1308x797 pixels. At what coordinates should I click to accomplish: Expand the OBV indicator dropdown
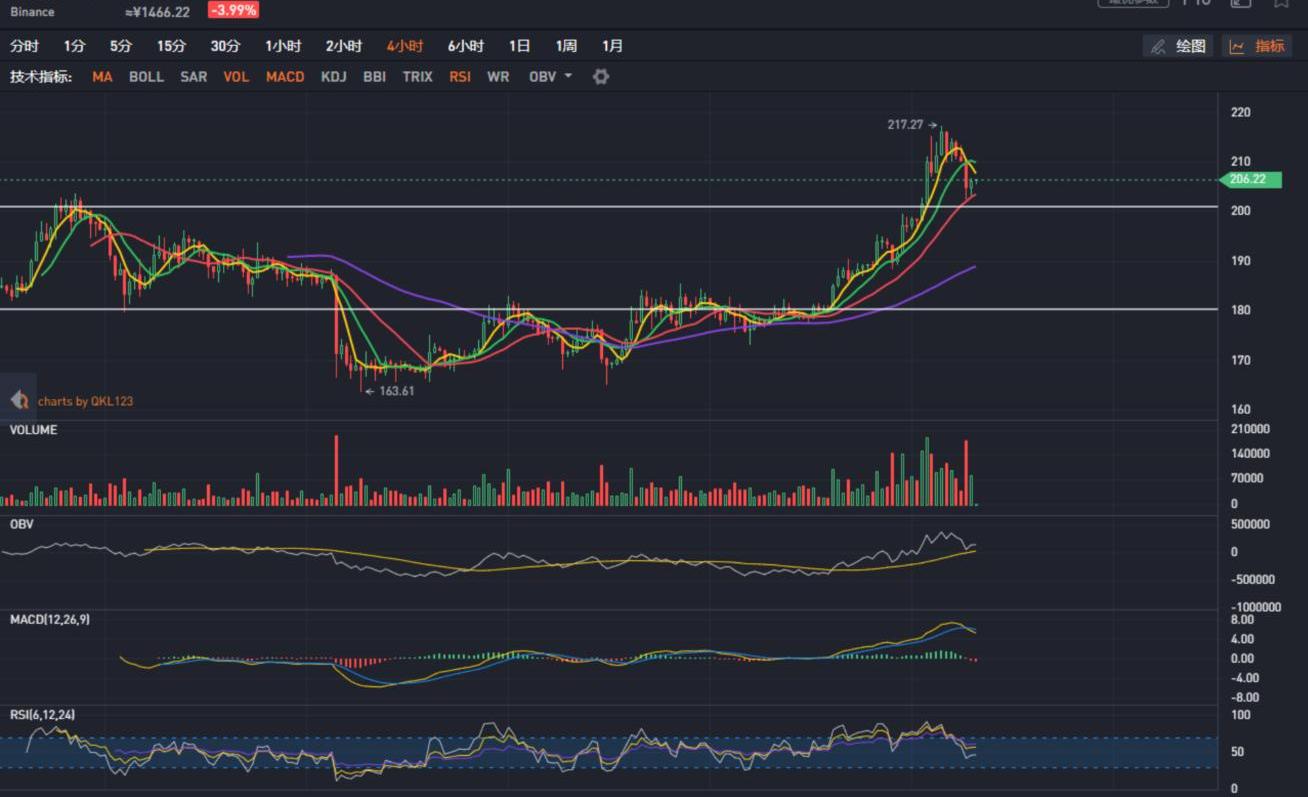coord(568,77)
